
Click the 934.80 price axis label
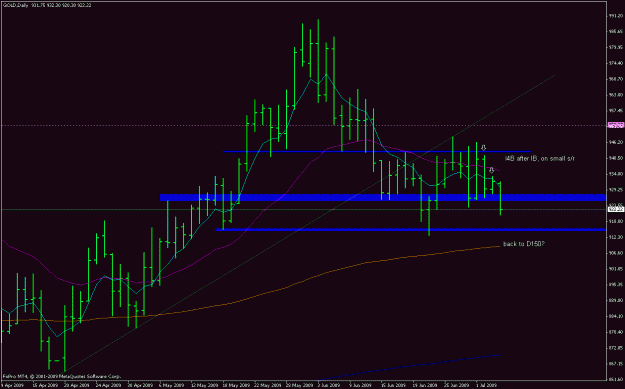click(x=617, y=174)
